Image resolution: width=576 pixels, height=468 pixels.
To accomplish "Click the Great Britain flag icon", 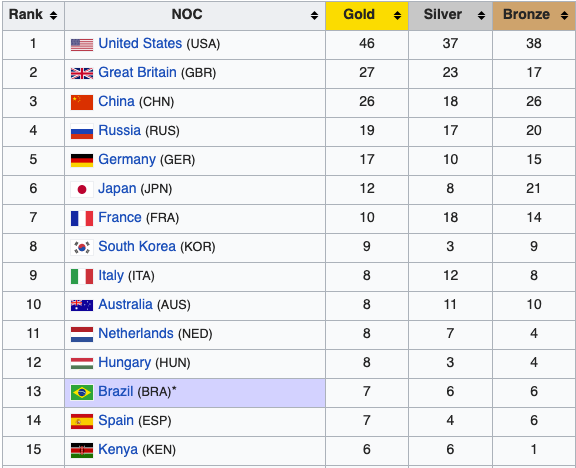I will click(82, 73).
